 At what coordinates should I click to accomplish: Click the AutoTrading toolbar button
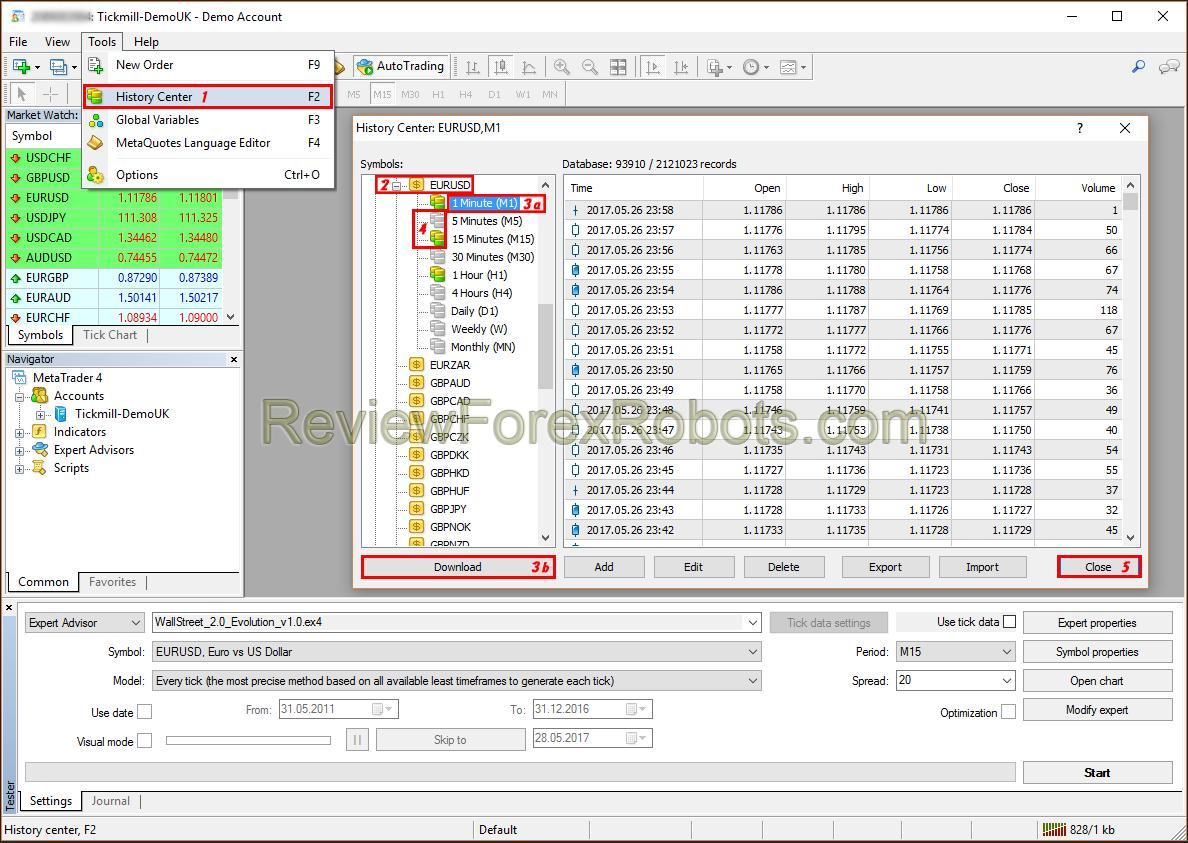tap(401, 67)
